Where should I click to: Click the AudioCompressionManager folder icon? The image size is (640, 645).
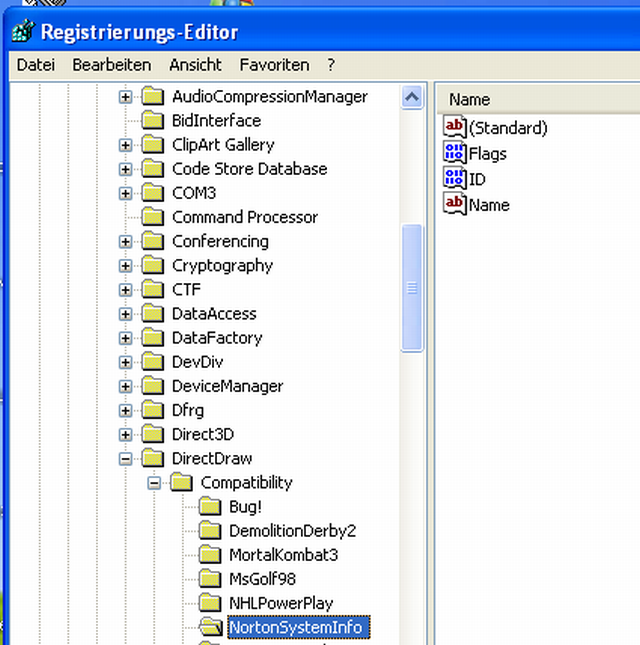153,96
